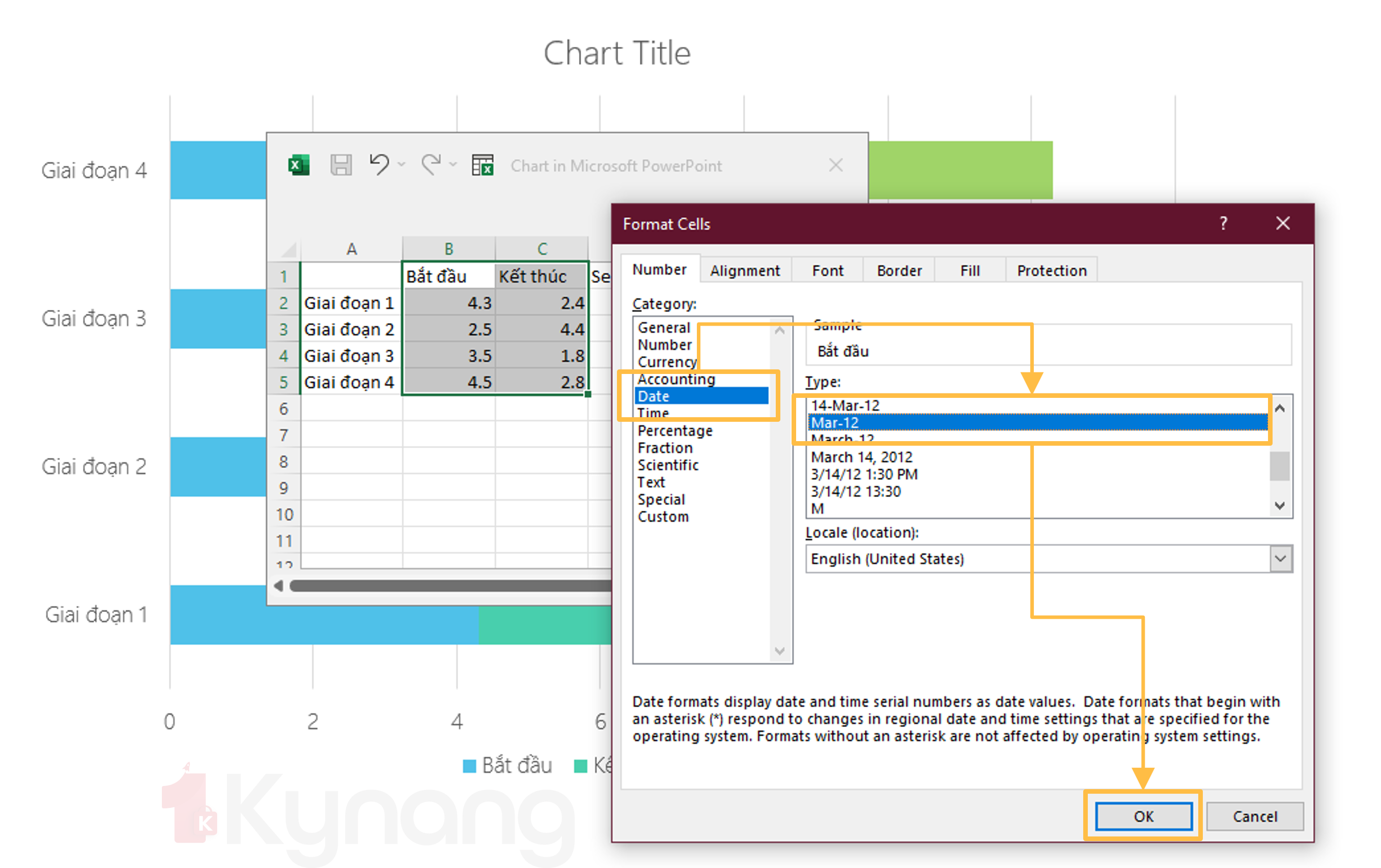The image size is (1381, 868).
Task: Open the Border tab
Action: 899,271
